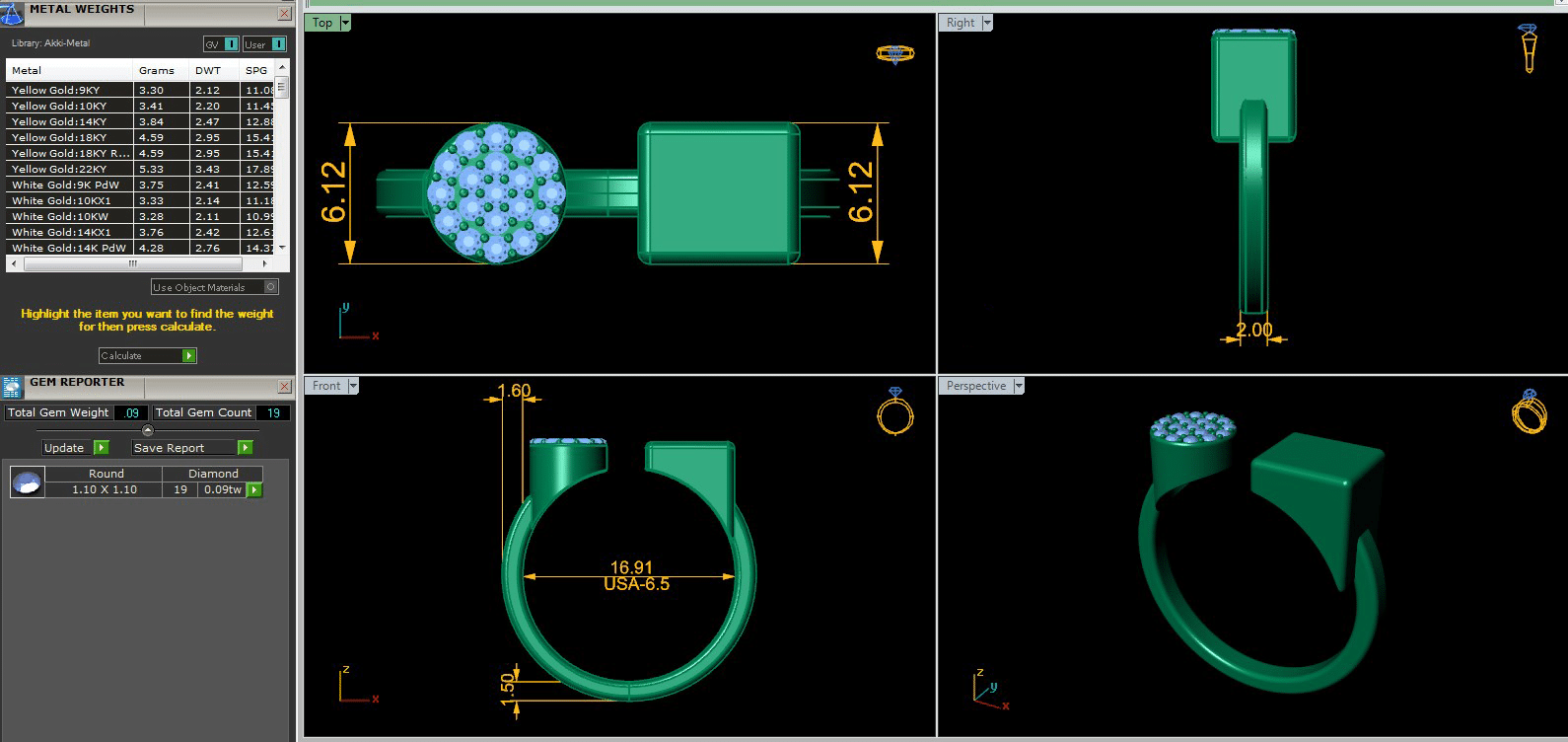This screenshot has width=1568, height=742.
Task: Click the green arrow beside Update
Action: (x=101, y=448)
